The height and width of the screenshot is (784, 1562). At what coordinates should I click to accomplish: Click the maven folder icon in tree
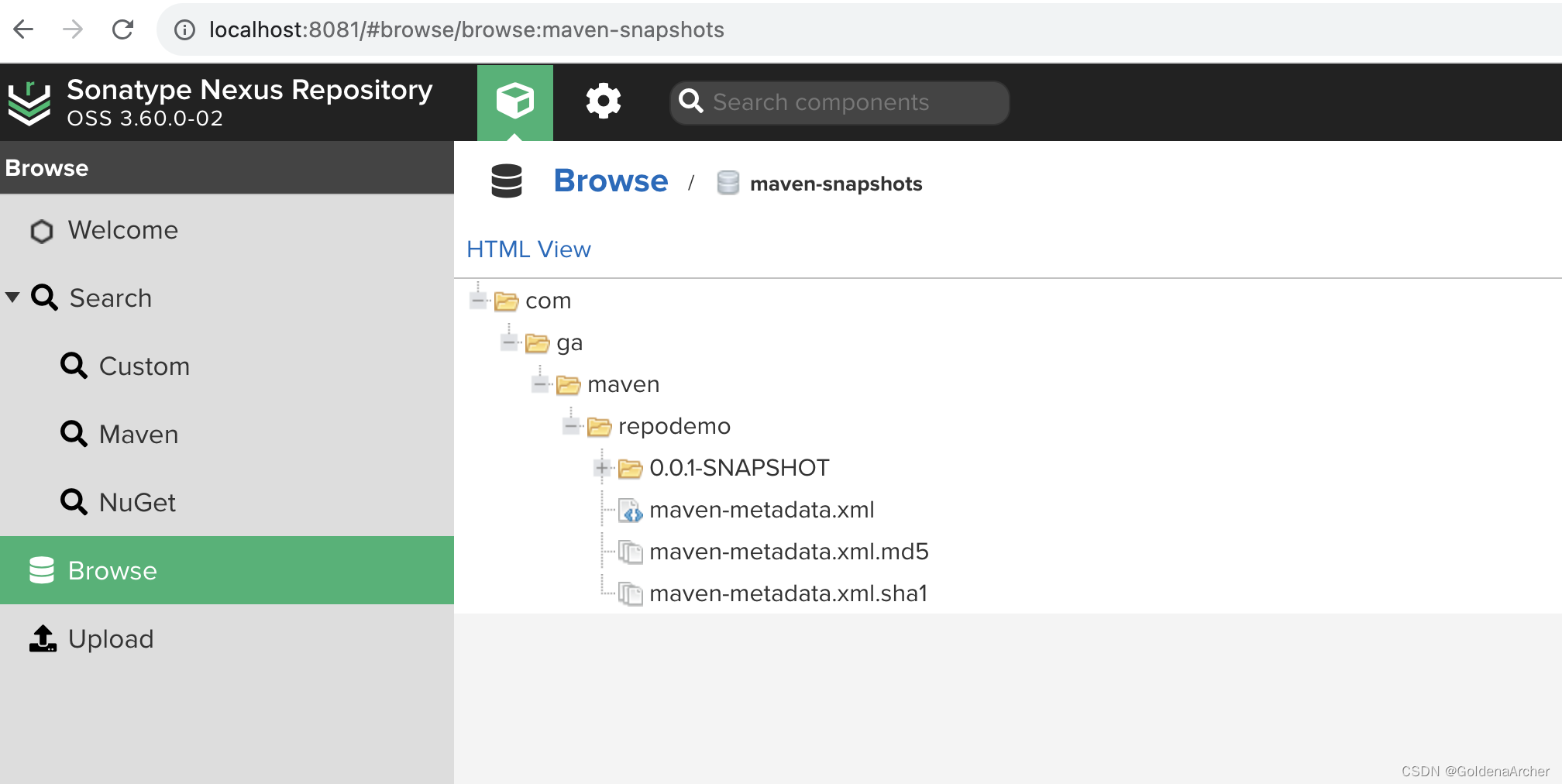pyautogui.click(x=569, y=384)
